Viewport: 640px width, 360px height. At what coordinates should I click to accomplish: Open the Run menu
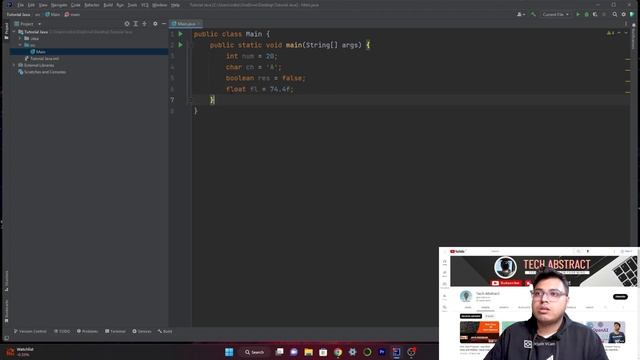pyautogui.click(x=120, y=5)
